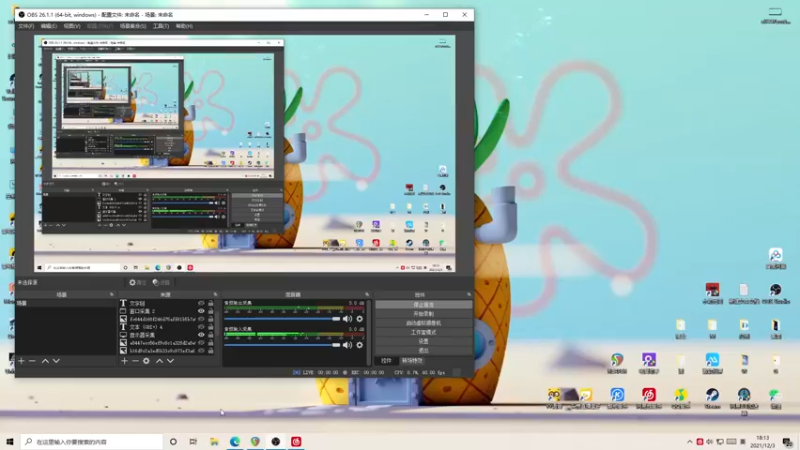Click 停止推流 button
Screen dimensions: 800x450
pos(423,305)
